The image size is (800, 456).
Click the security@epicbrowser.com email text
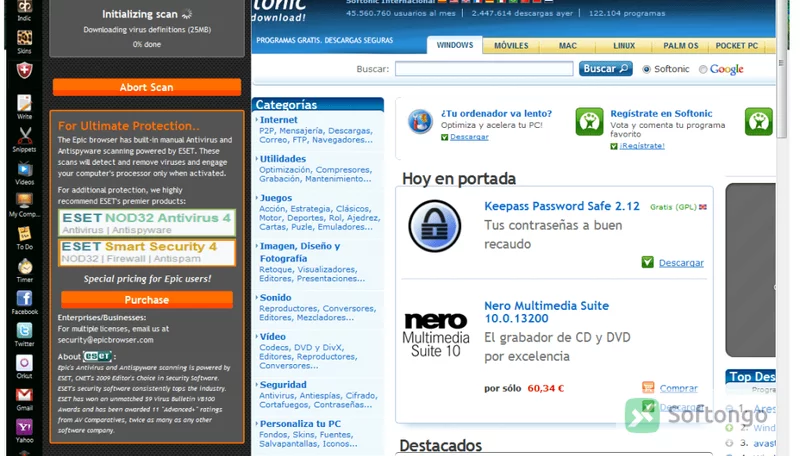[x=106, y=340]
